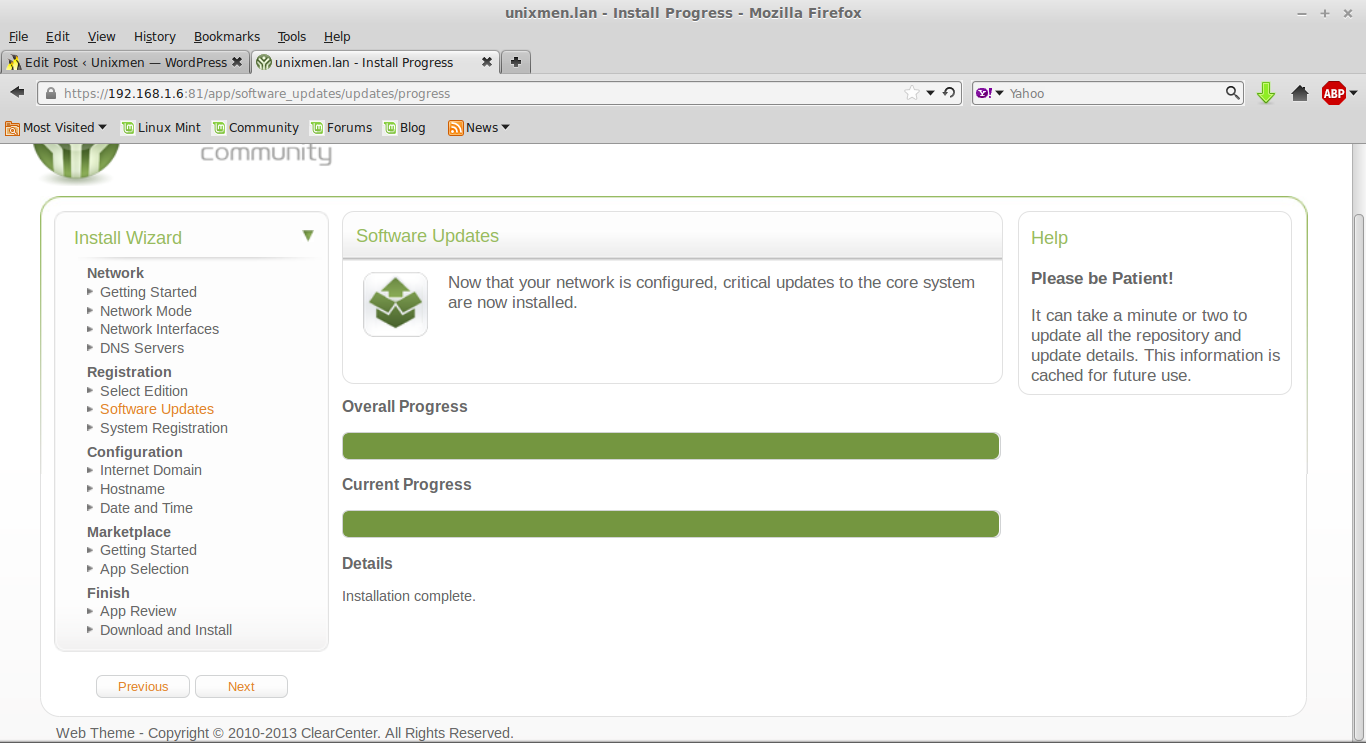Screen dimensions: 1366x743
Task: Open the Edit menu
Action: 58,37
